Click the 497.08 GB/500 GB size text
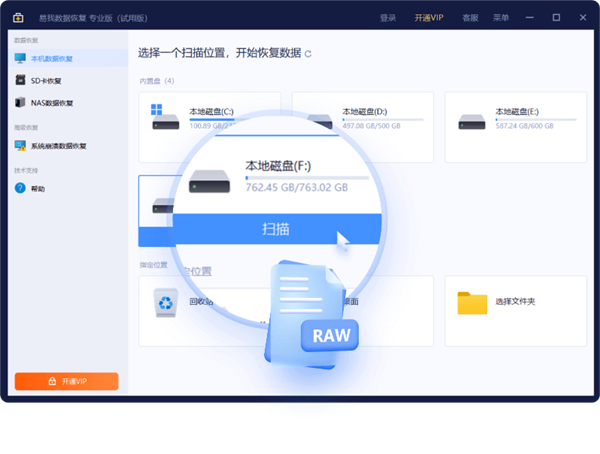 tap(371, 126)
